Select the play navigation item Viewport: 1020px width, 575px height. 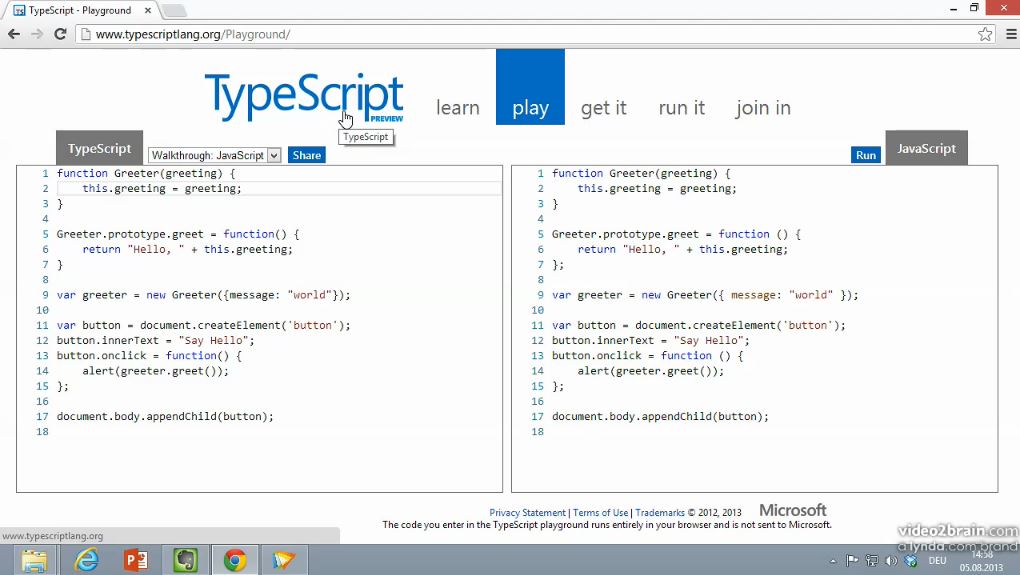tap(530, 87)
